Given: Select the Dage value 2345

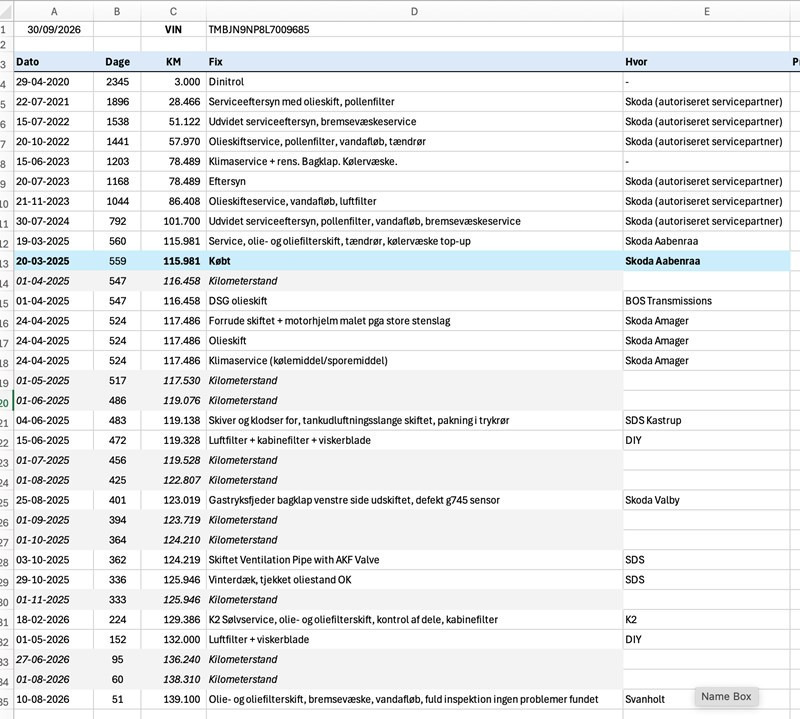Looking at the screenshot, I should pos(117,82).
